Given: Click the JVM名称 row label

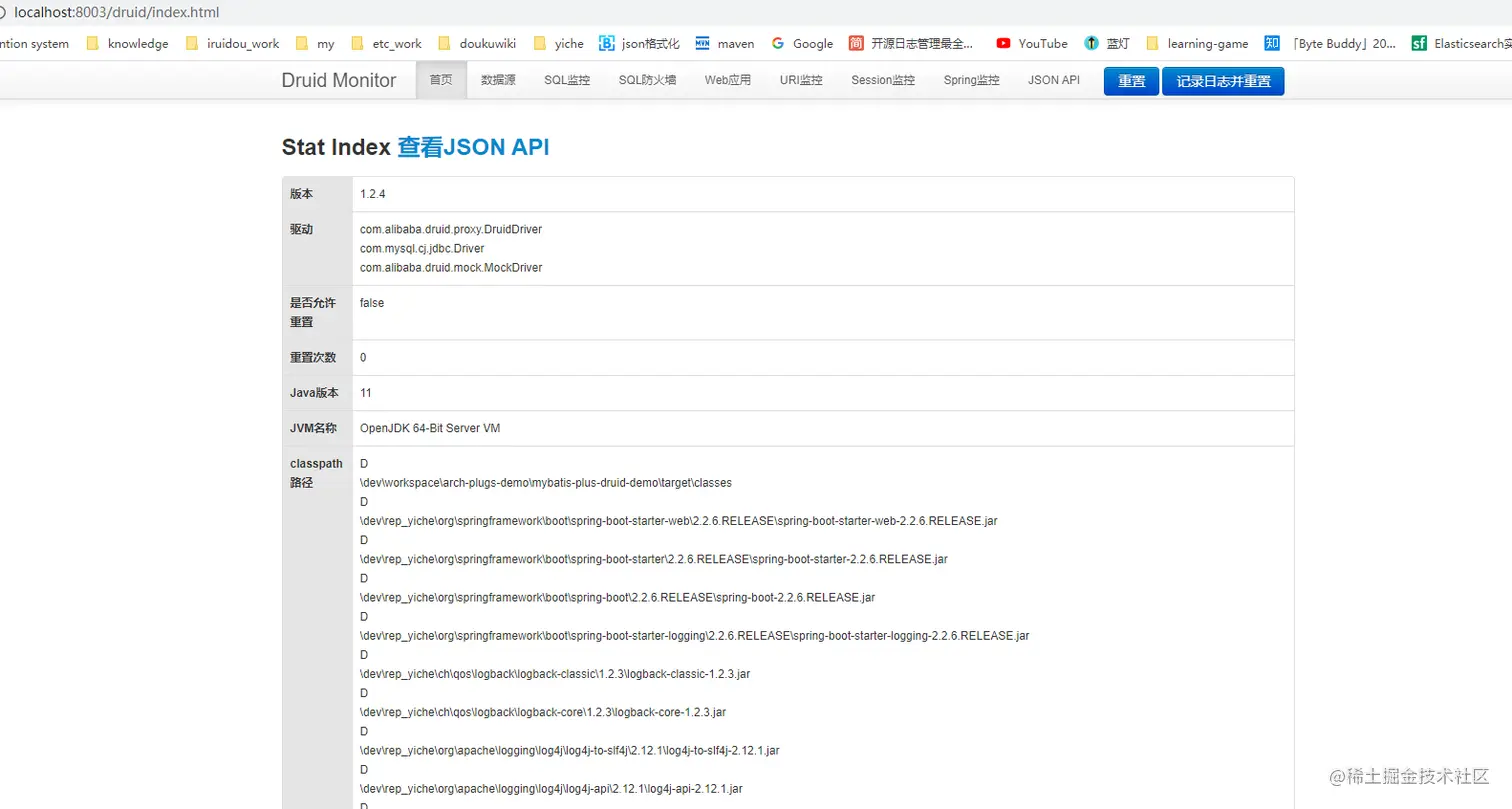Looking at the screenshot, I should click(x=314, y=428).
